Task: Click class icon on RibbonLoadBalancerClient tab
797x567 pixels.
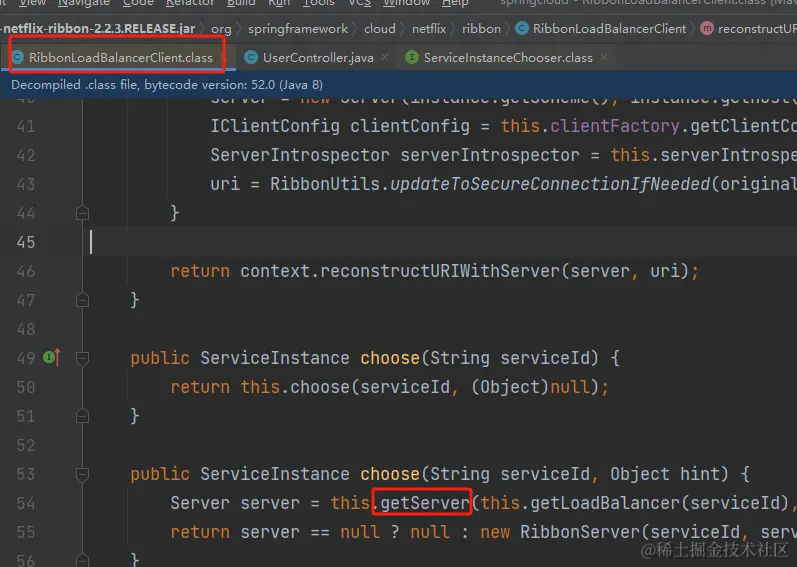Action: 18,57
